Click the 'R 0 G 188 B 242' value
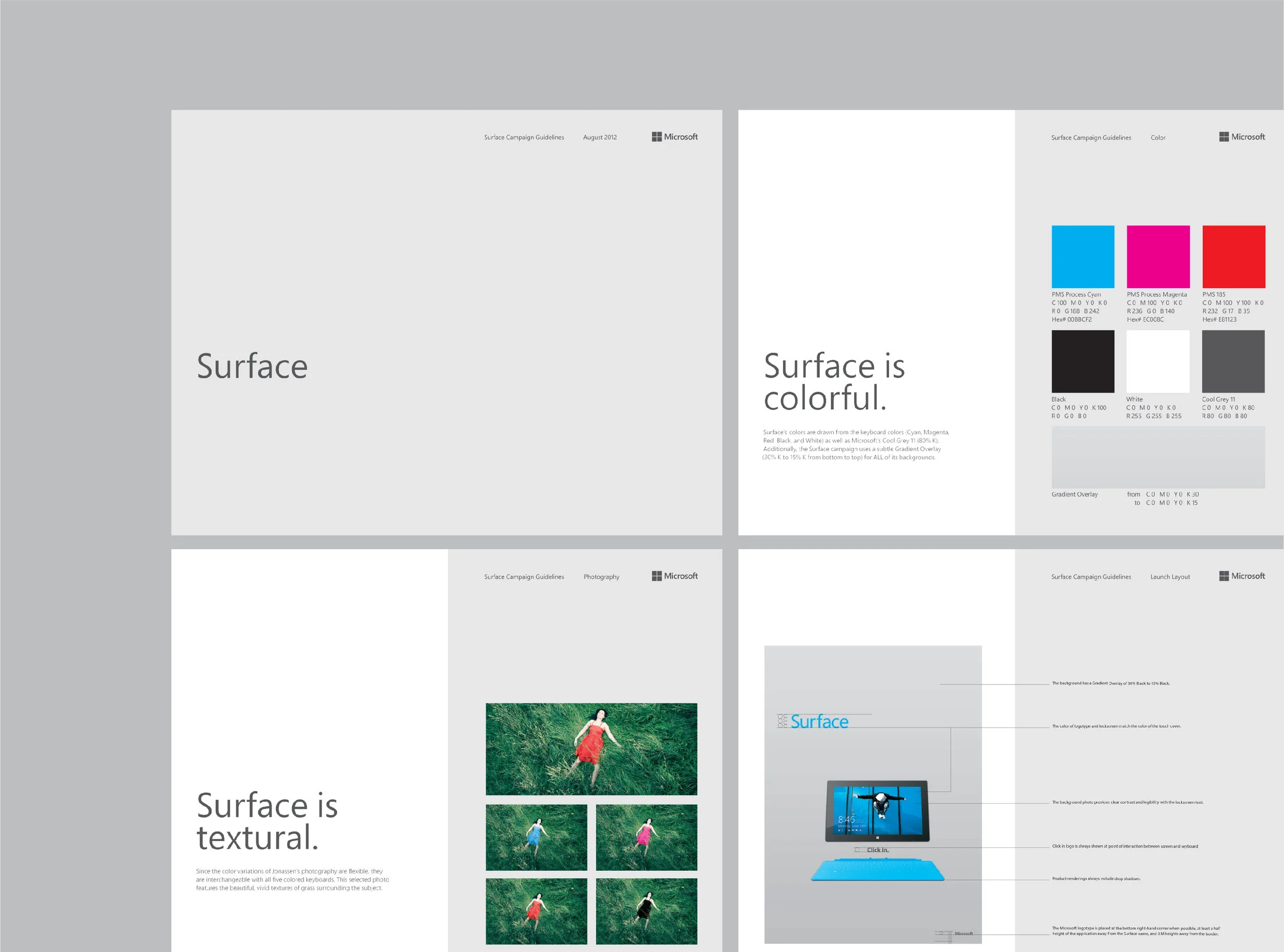The height and width of the screenshot is (952, 1284). point(1075,311)
